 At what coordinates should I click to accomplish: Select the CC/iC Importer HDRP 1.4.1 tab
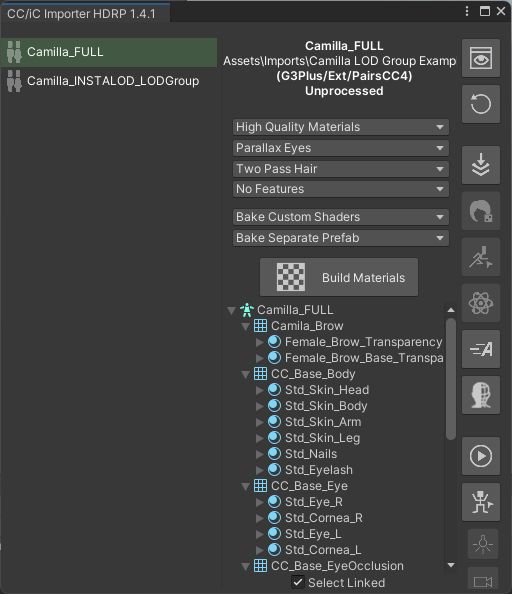[x=85, y=14]
